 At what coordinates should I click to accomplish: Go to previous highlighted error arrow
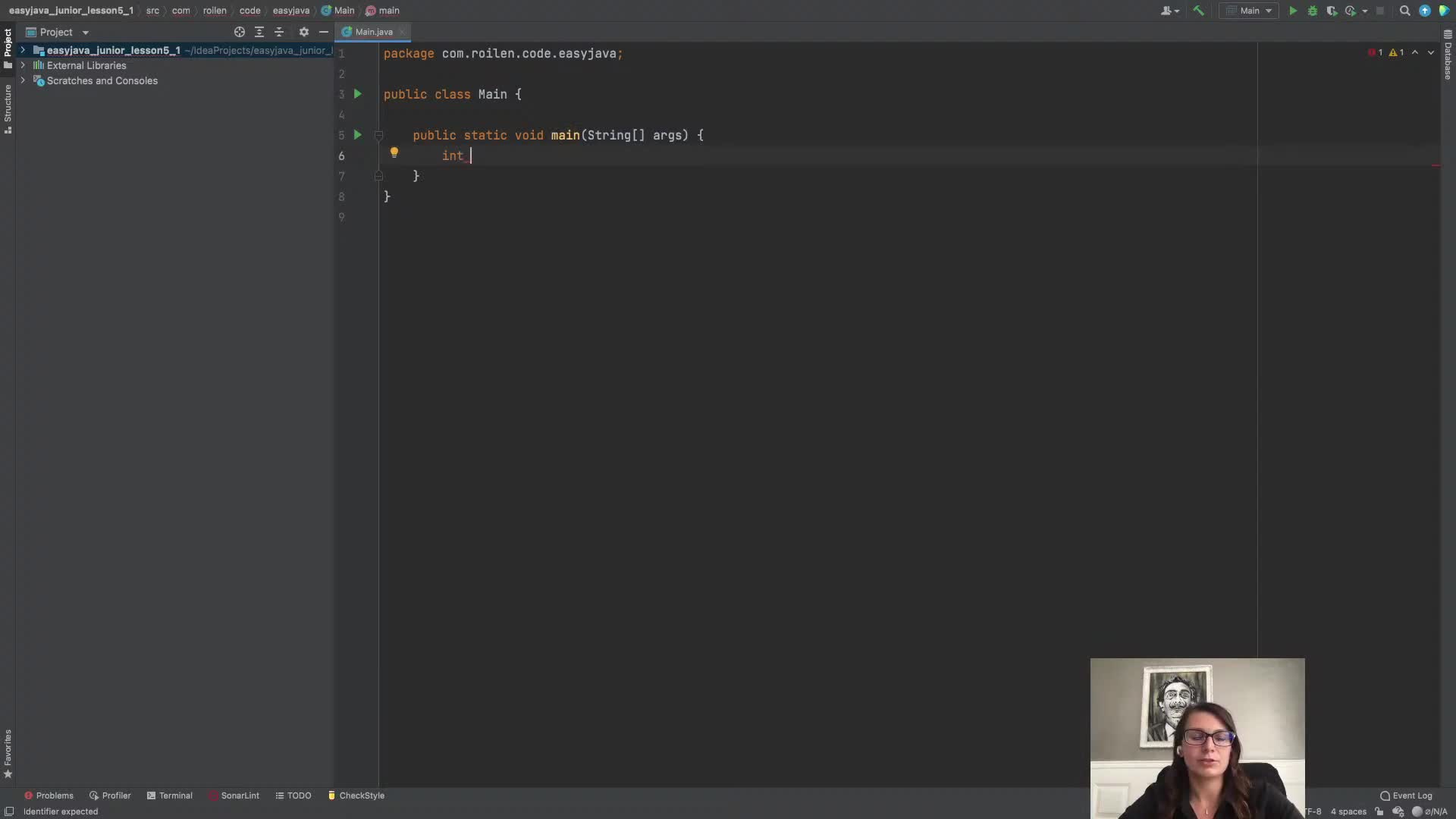pos(1415,52)
